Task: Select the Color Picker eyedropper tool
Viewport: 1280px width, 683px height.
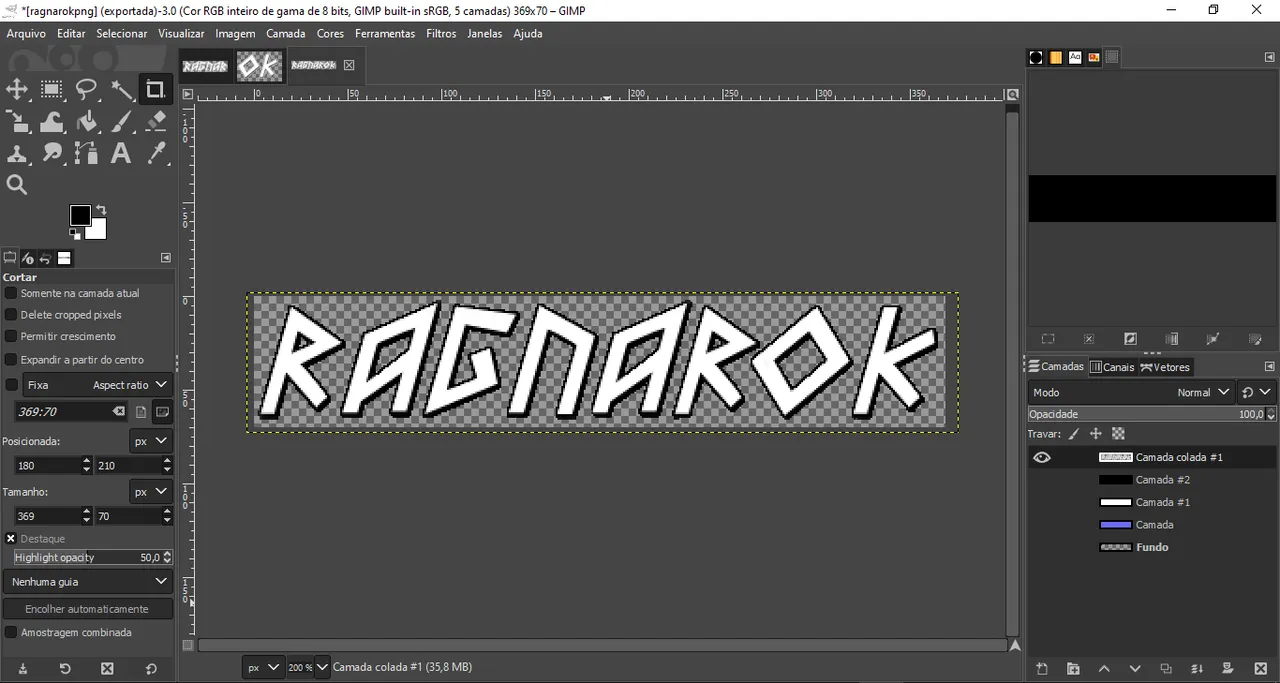Action: click(x=156, y=154)
